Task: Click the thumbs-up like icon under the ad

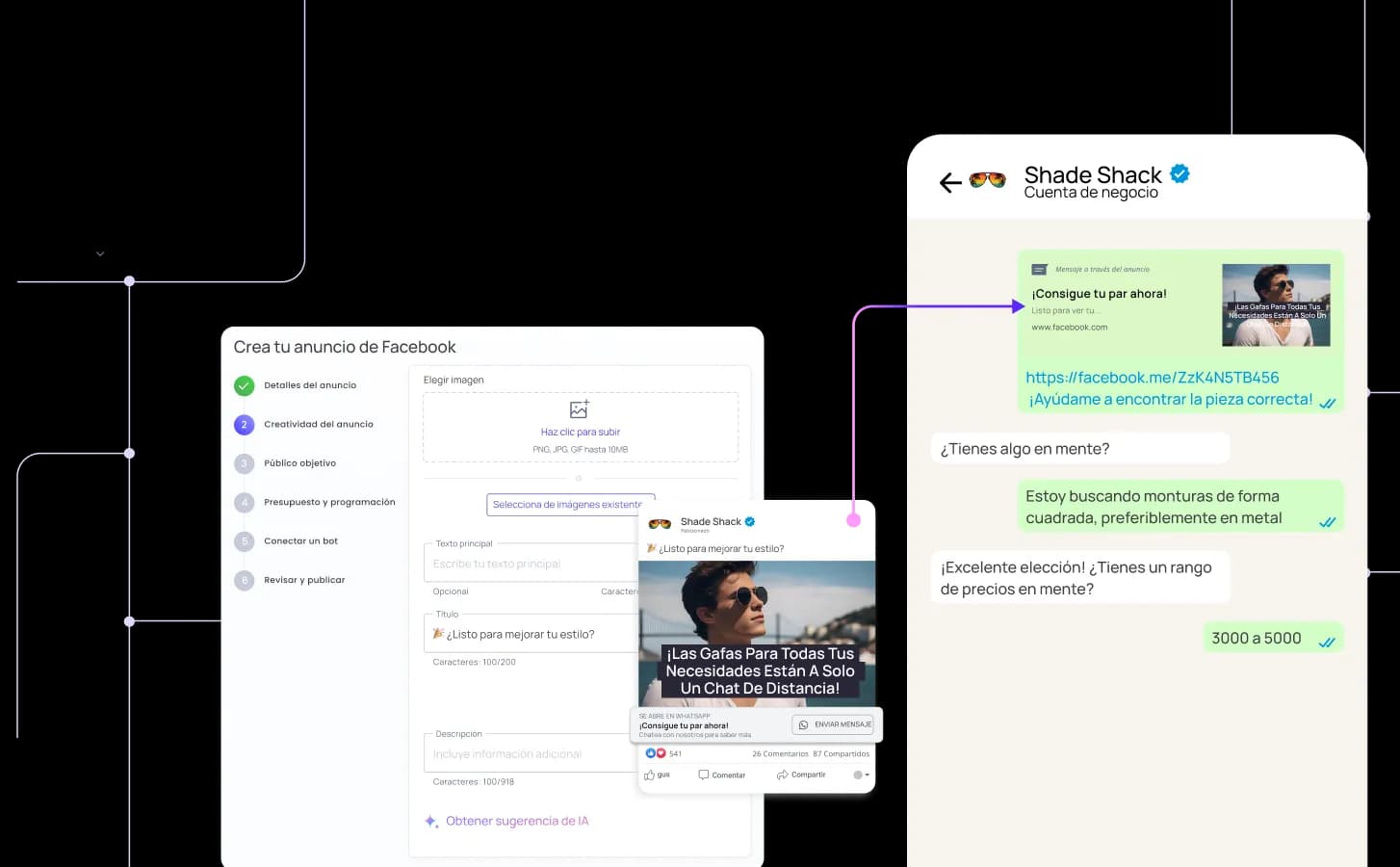Action: (650, 774)
